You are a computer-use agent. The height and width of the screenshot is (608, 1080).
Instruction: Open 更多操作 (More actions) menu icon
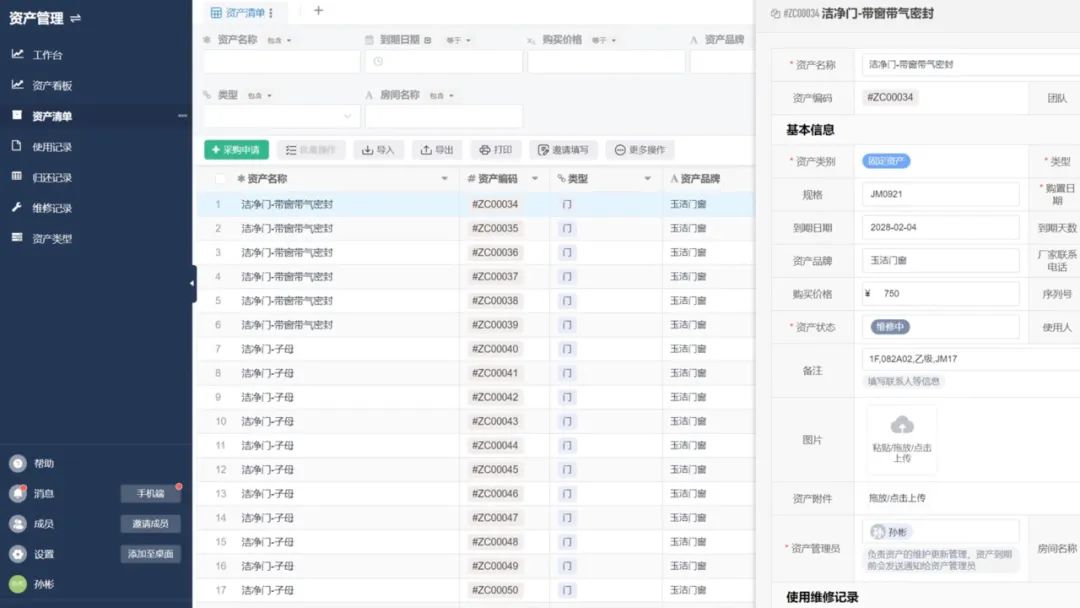click(620, 150)
